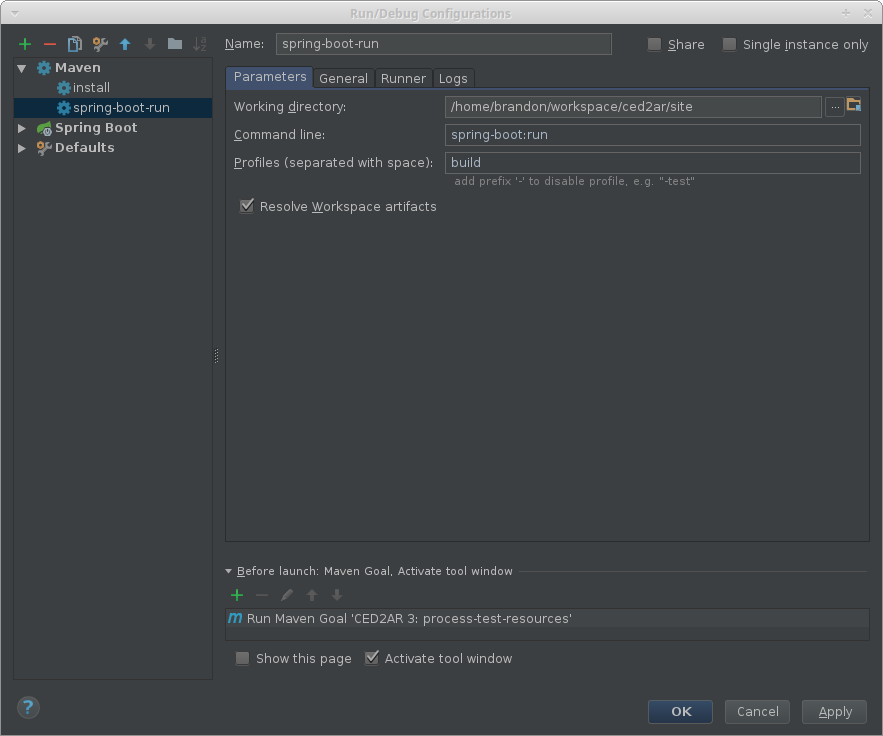Remove the selected configuration

(x=50, y=44)
